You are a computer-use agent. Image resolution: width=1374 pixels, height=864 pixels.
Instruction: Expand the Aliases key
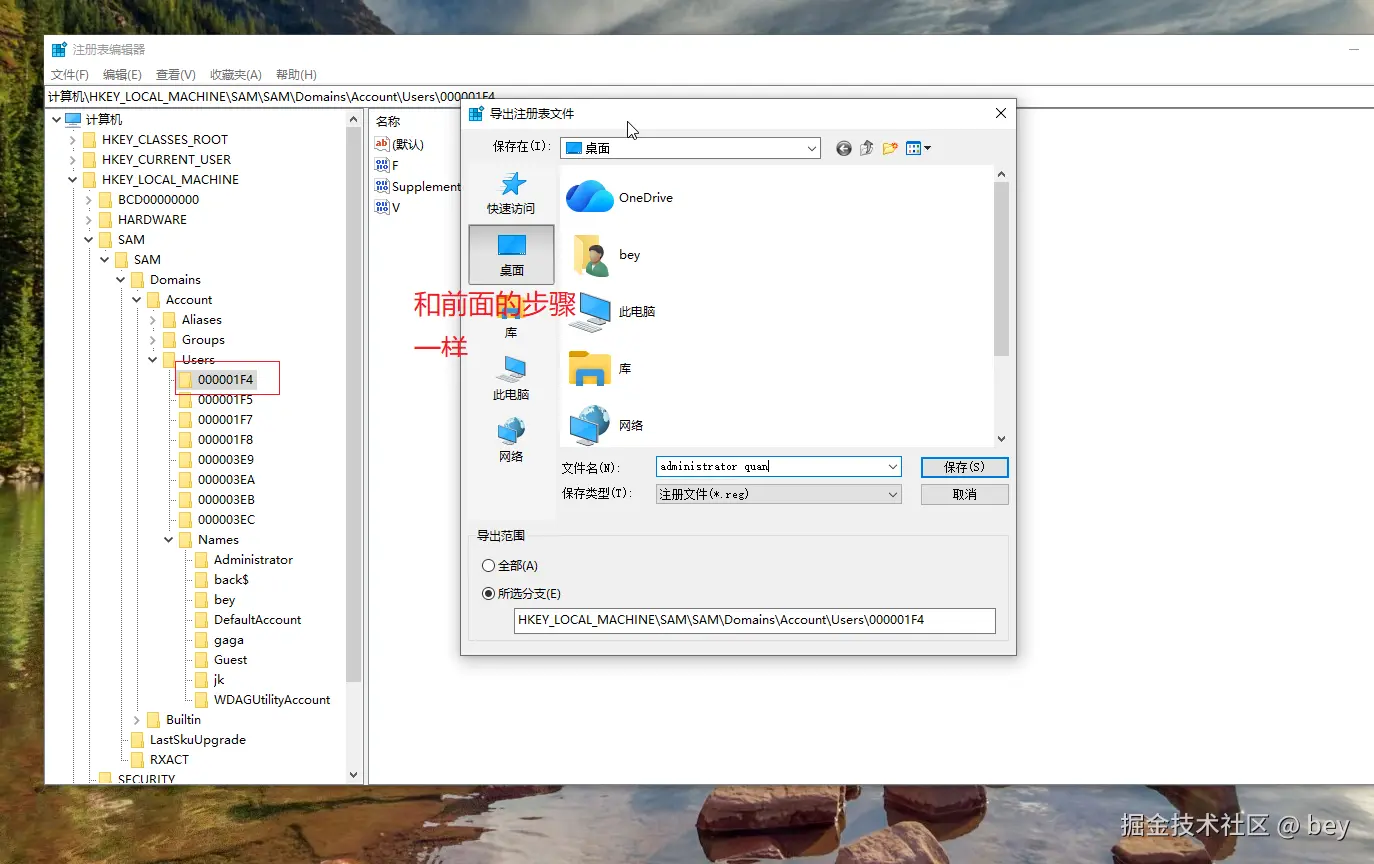point(153,320)
